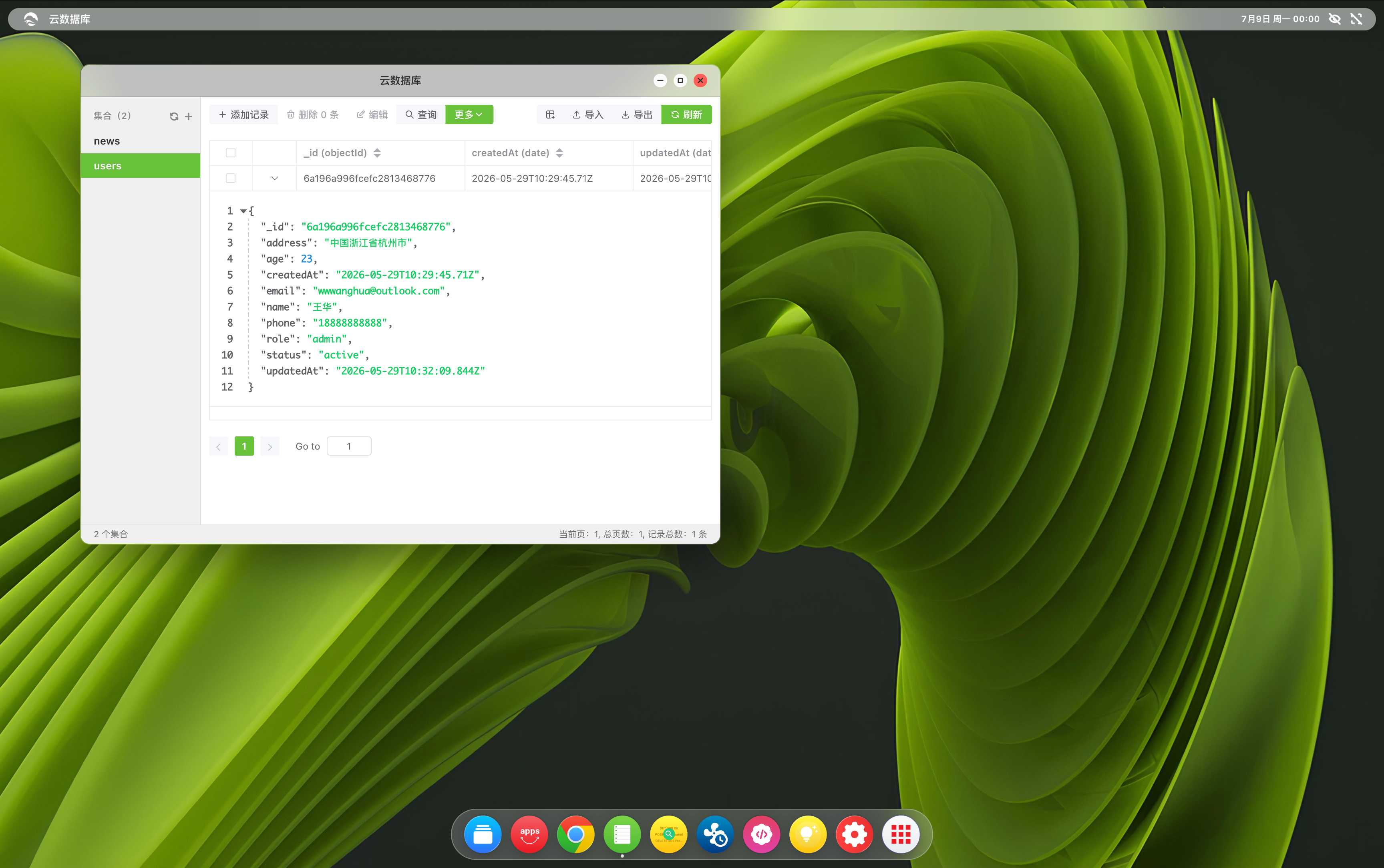Open the 云数据库 menu in top bar
This screenshot has width=1384, height=868.
pyautogui.click(x=69, y=19)
